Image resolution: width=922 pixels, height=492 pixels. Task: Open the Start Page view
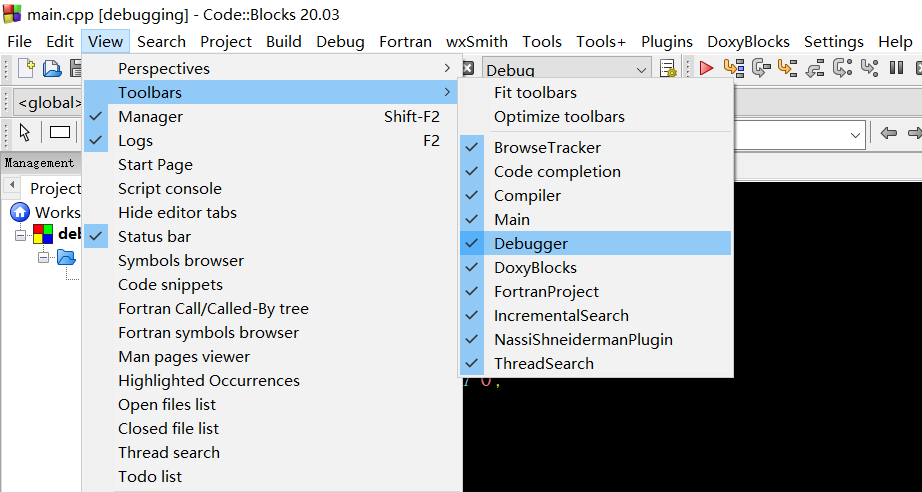pyautogui.click(x=271, y=165)
